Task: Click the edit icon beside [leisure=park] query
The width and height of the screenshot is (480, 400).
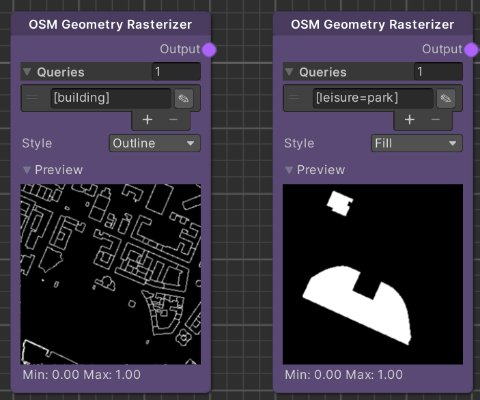Action: [x=446, y=98]
